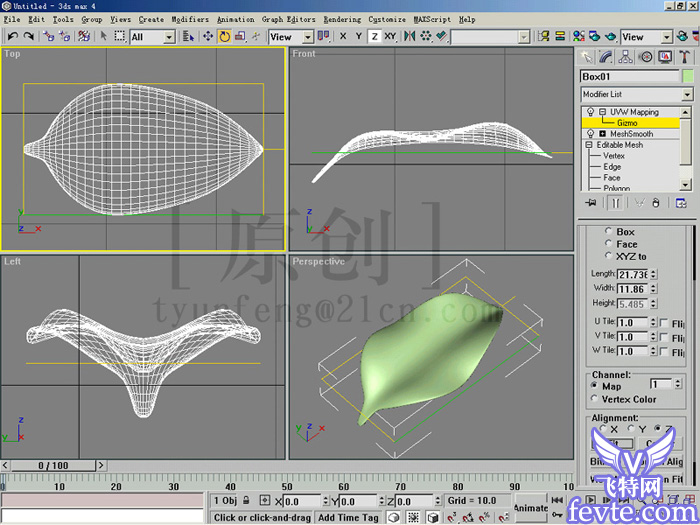700x525 pixels.
Task: Click Go to Start playback button
Action: (x=557, y=500)
